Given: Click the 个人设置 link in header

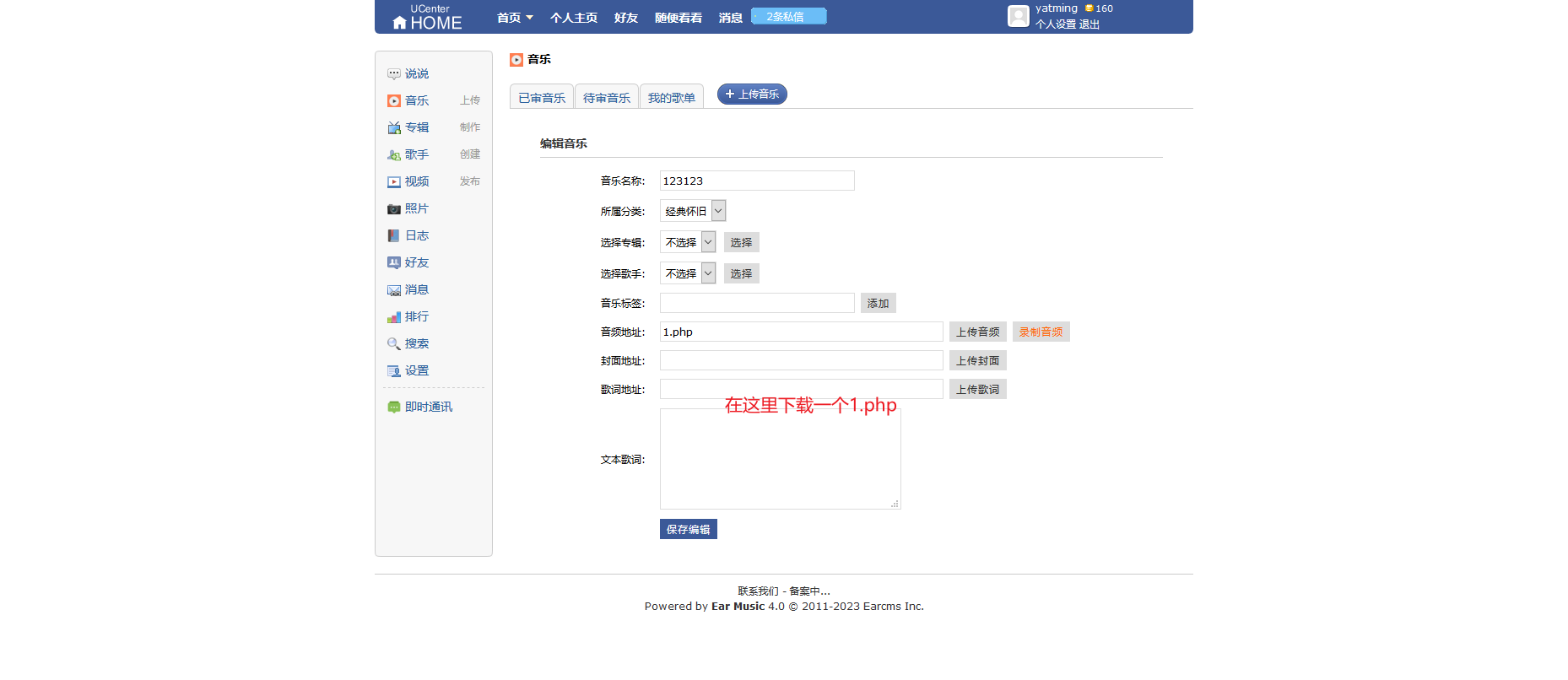Looking at the screenshot, I should [x=1056, y=24].
